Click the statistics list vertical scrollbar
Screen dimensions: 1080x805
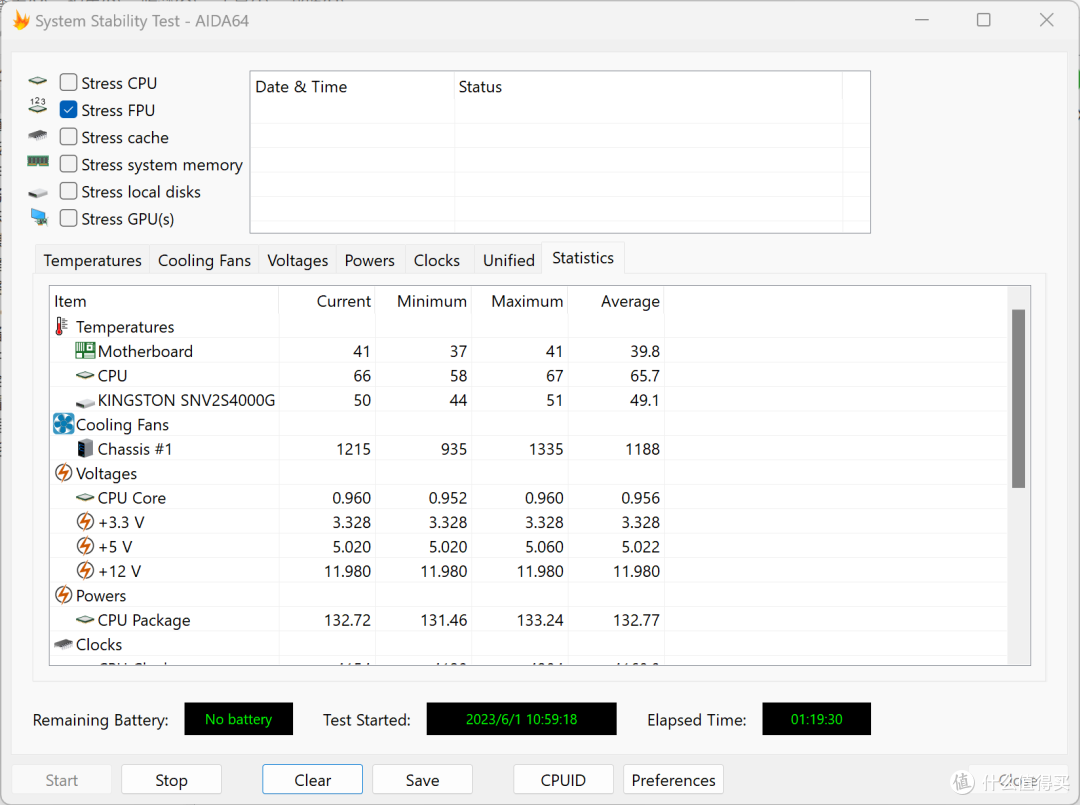pyautogui.click(x=1018, y=399)
